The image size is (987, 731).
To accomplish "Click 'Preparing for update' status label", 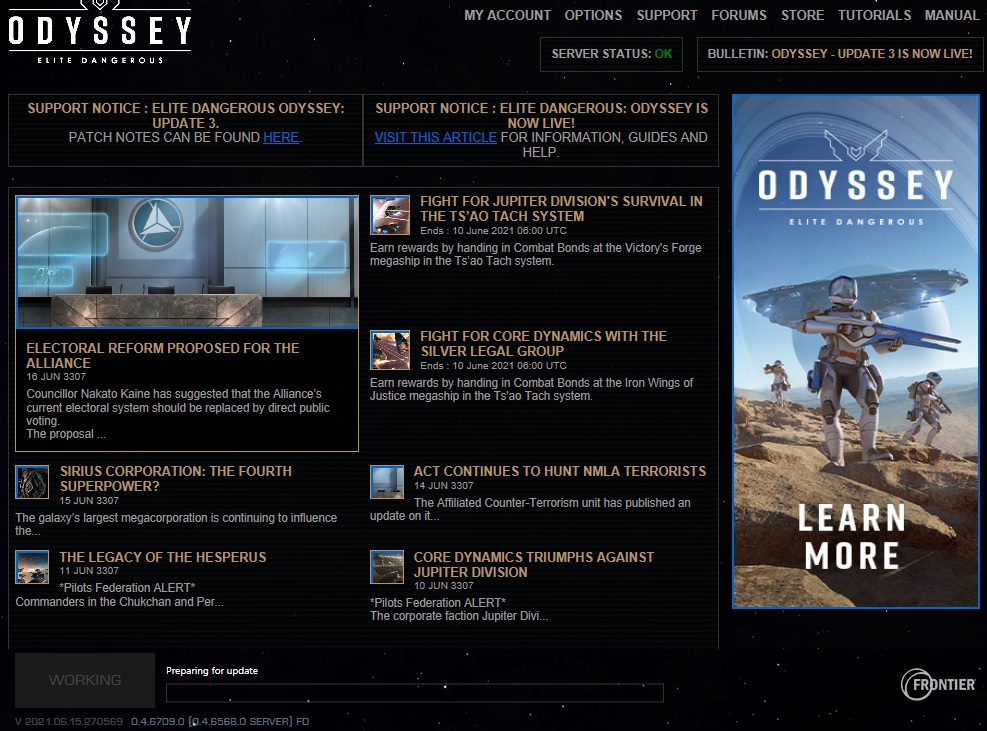I will pos(212,671).
